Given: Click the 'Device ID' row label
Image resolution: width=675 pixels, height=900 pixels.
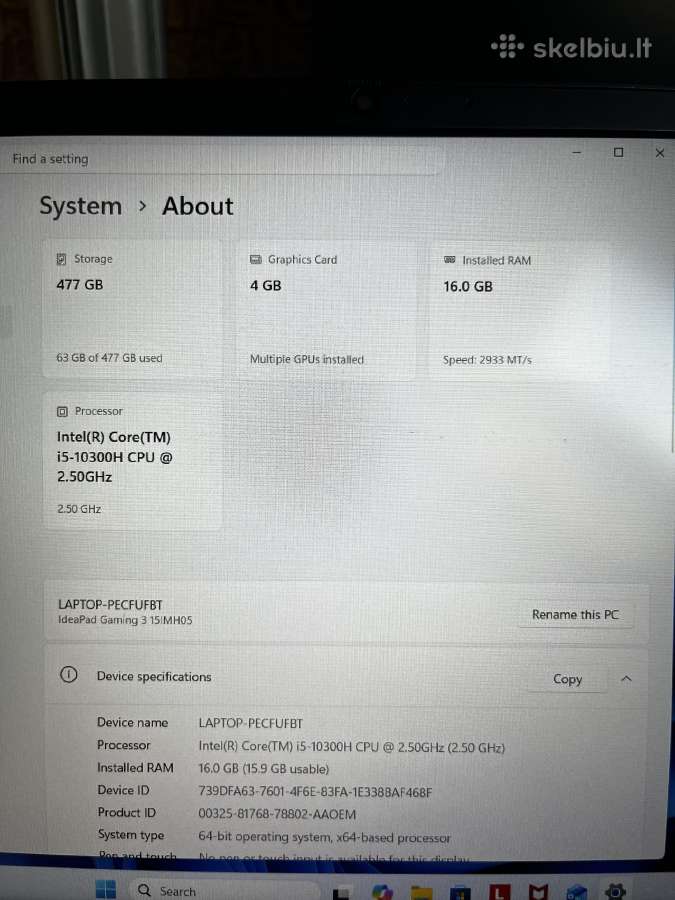Looking at the screenshot, I should (x=123, y=790).
